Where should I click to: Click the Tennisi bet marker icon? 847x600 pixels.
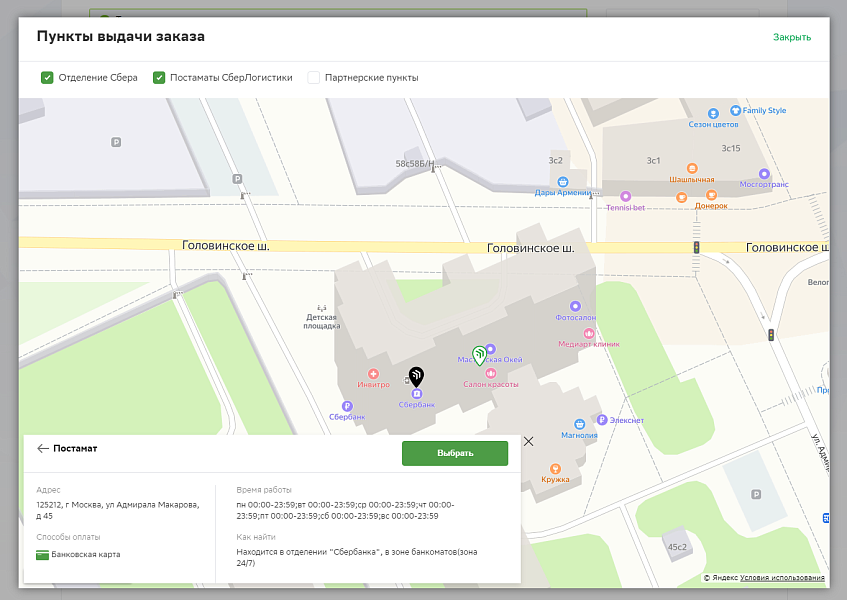coord(626,196)
